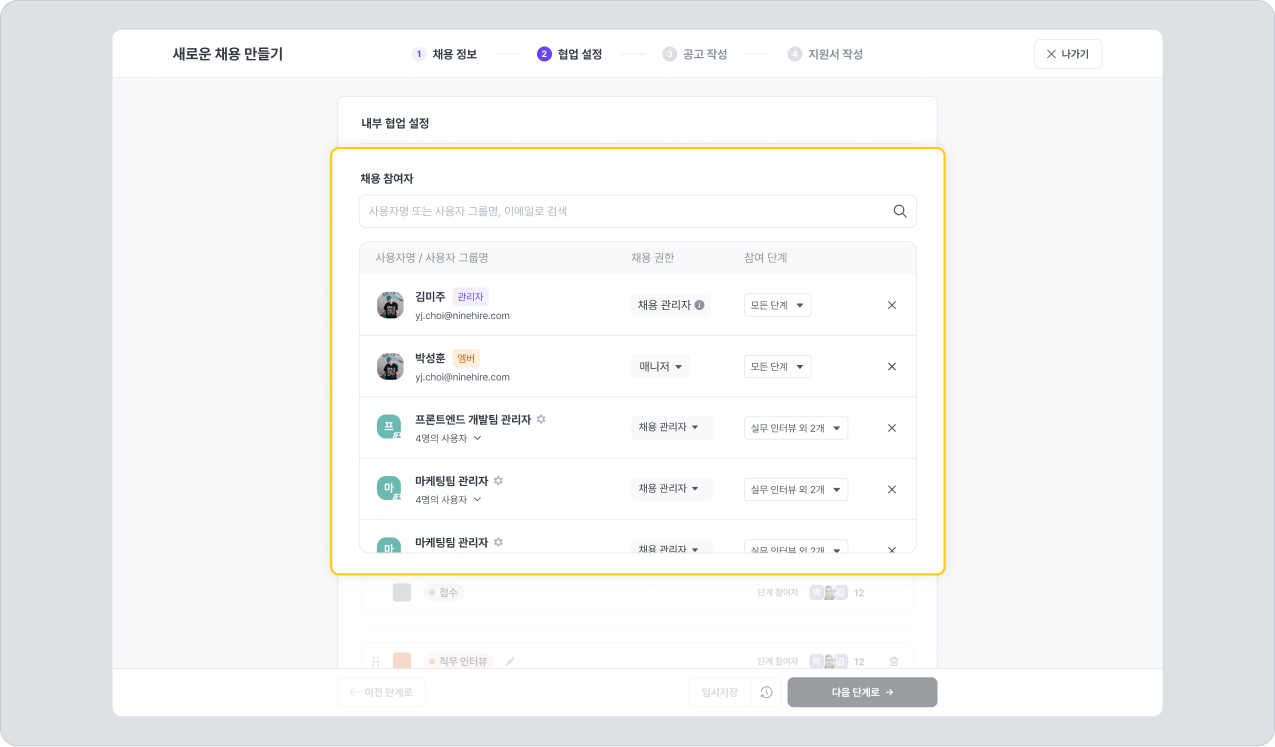
Task: Open 모든 단계 dropdown in 김미주's row
Action: tap(777, 305)
